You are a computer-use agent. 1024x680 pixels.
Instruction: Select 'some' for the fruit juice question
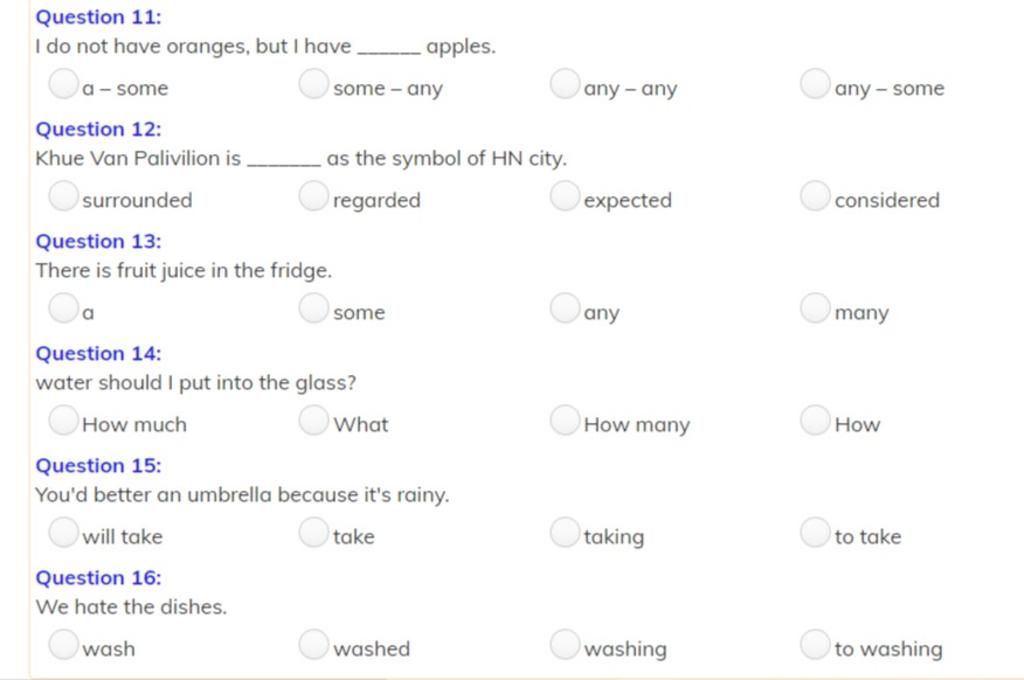tap(313, 308)
